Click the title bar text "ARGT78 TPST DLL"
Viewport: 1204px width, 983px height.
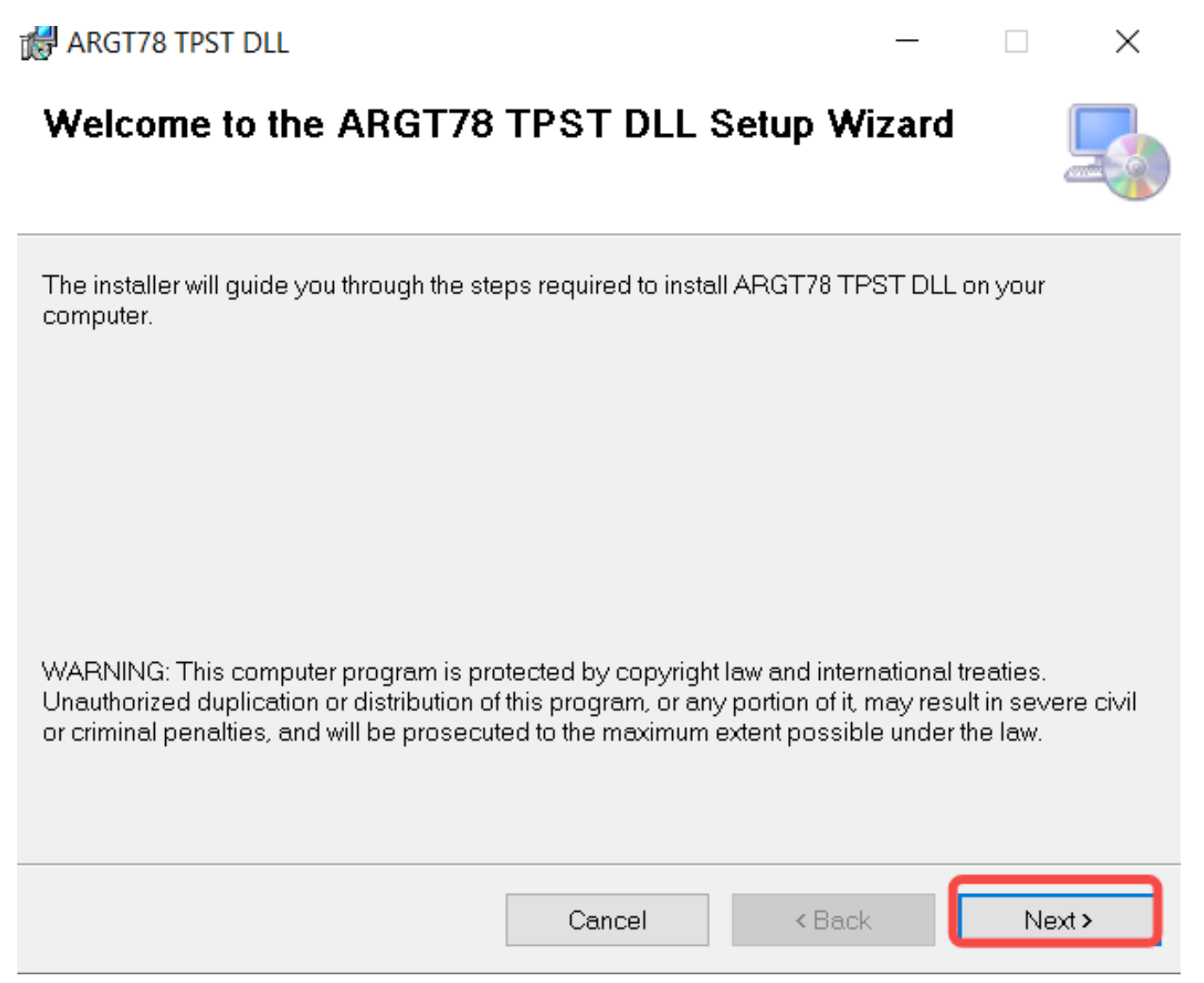[177, 42]
